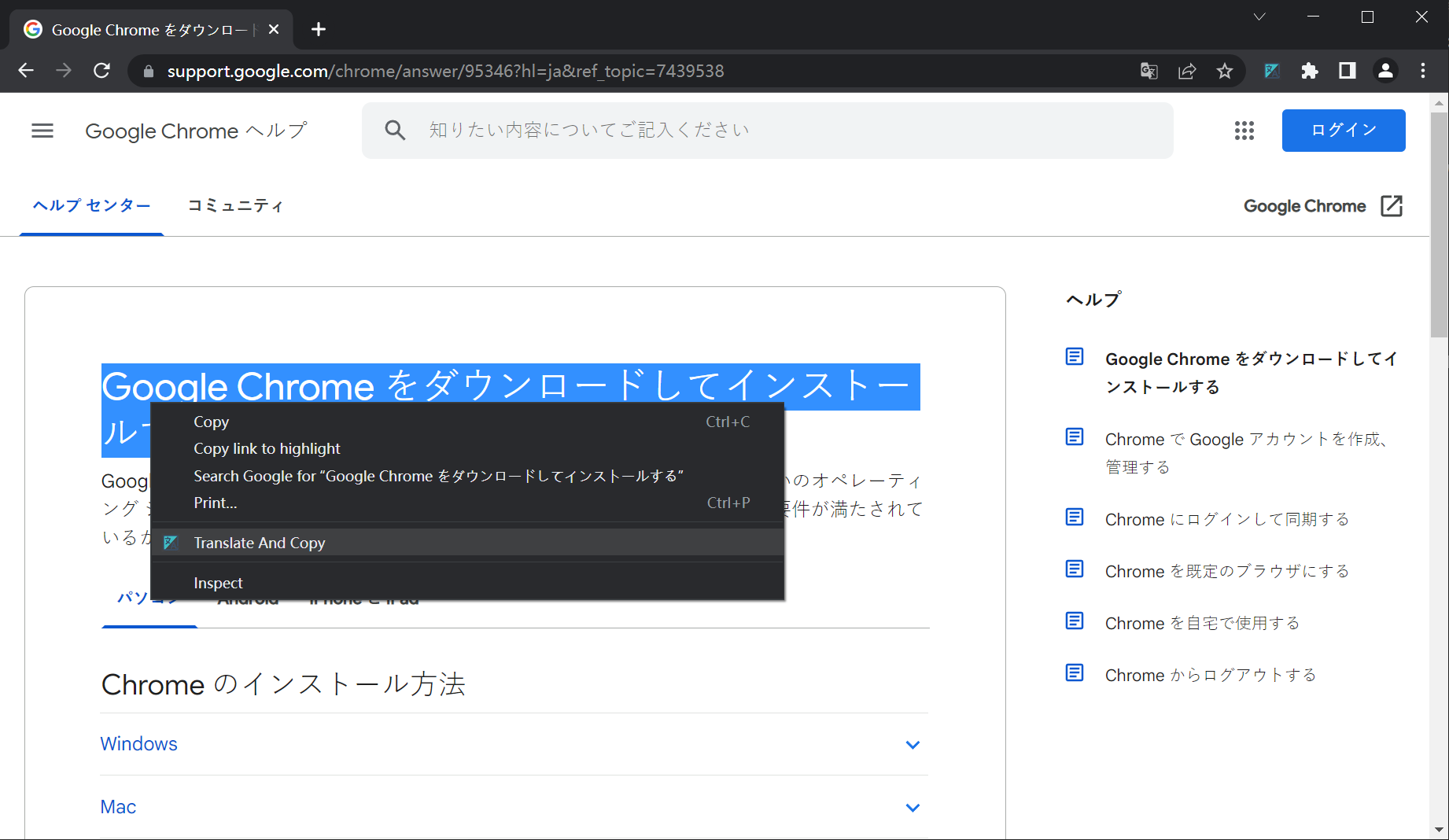This screenshot has height=840, width=1449.
Task: Select Search Google for selected text
Action: (467, 476)
